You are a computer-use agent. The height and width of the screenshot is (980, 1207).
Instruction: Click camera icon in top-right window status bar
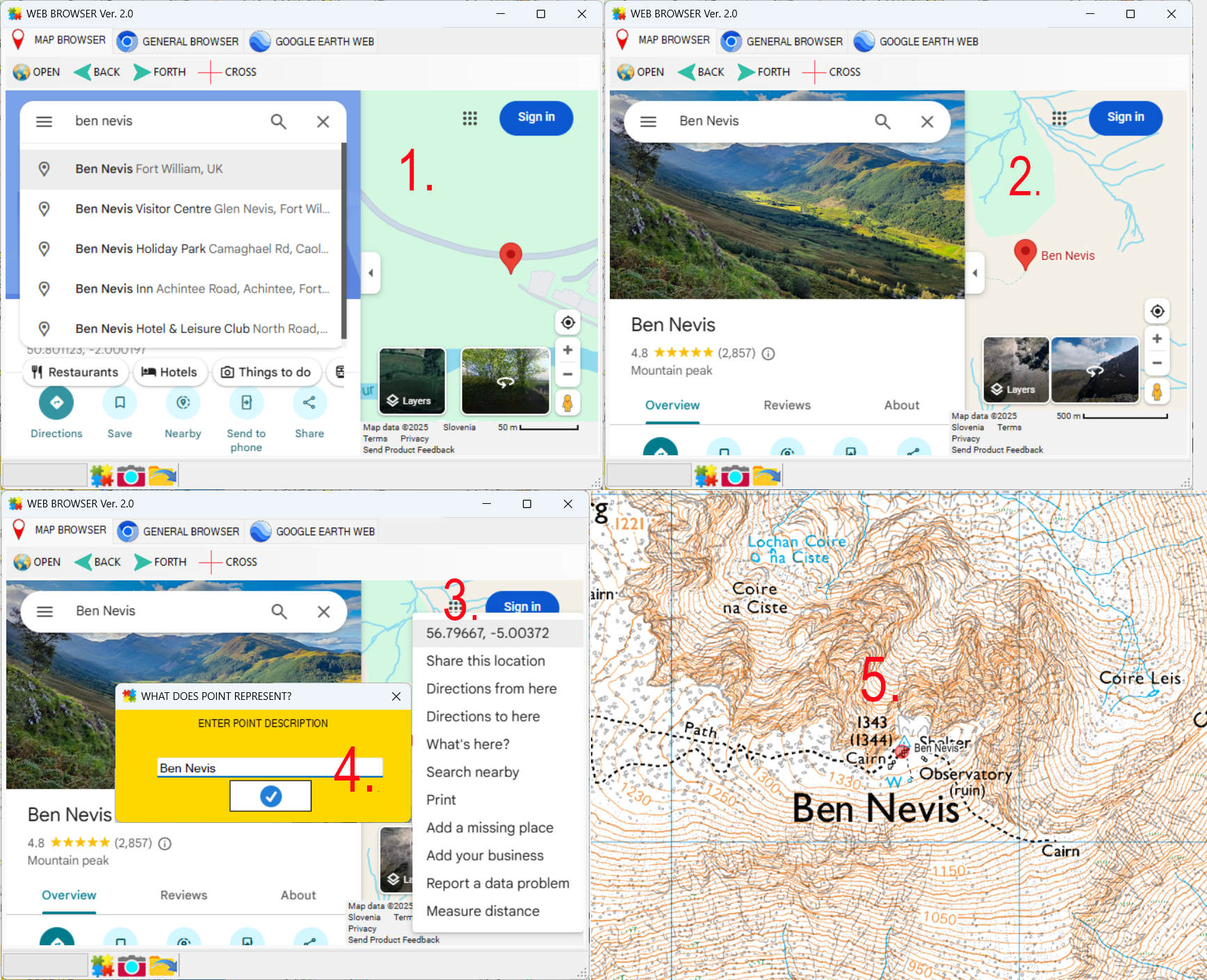tap(735, 476)
